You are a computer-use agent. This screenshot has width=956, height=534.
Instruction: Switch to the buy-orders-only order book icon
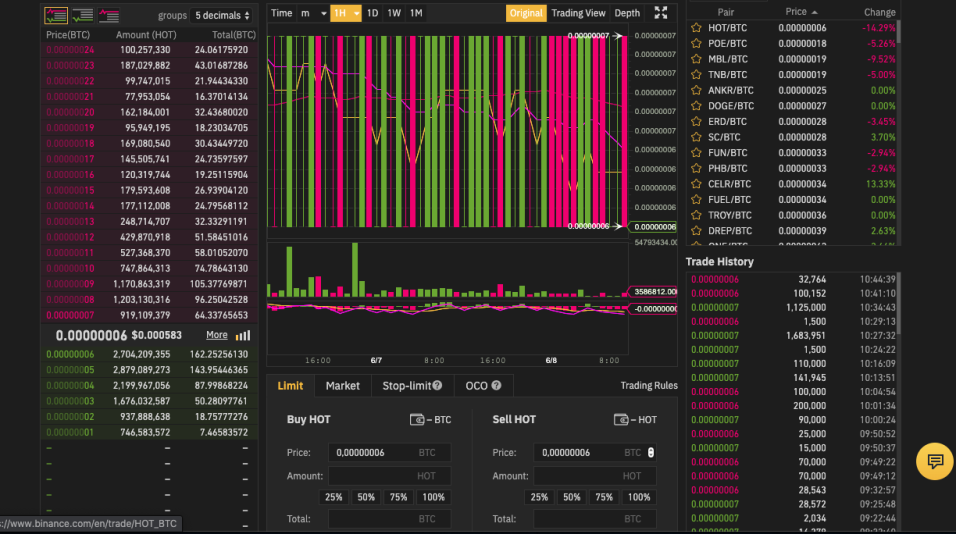[83, 15]
